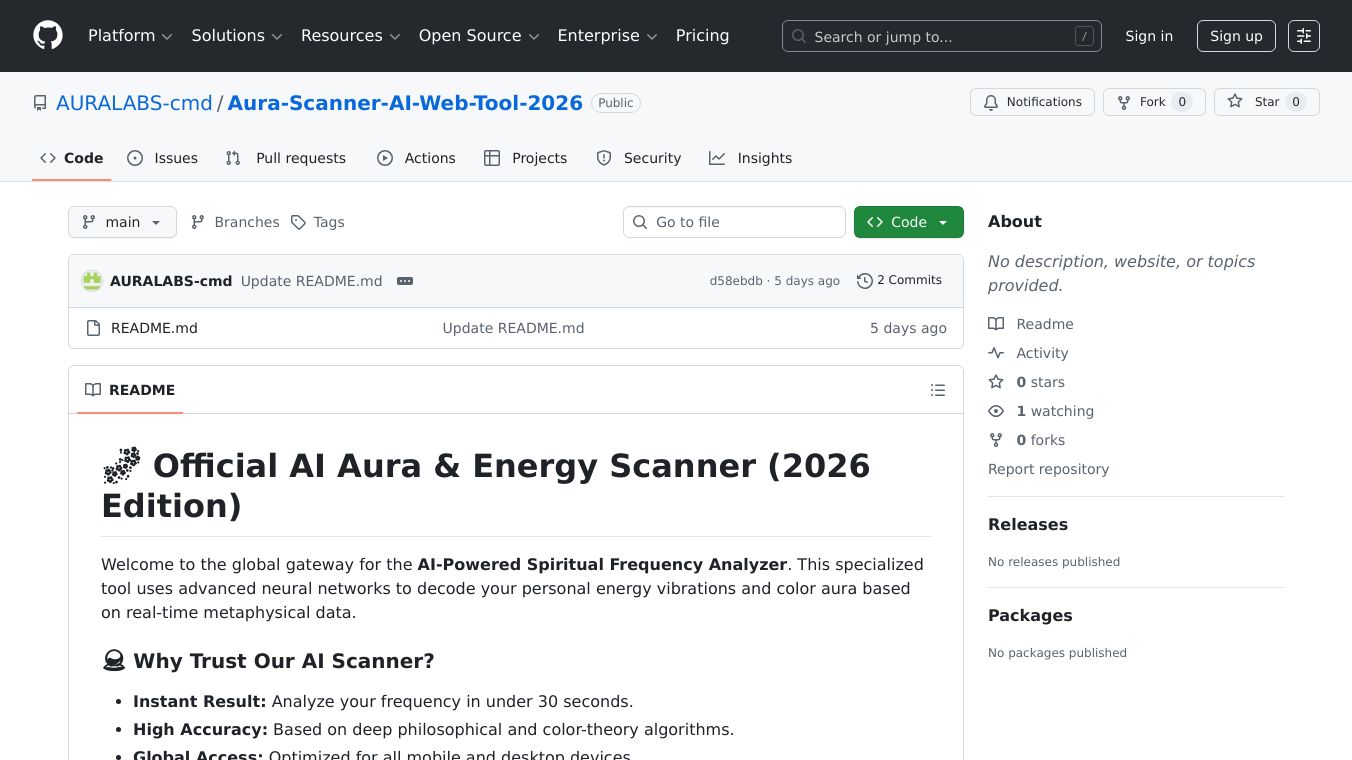Open the repository bookmark icon next to AURALABS-cmd
The width and height of the screenshot is (1352, 760).
point(40,103)
